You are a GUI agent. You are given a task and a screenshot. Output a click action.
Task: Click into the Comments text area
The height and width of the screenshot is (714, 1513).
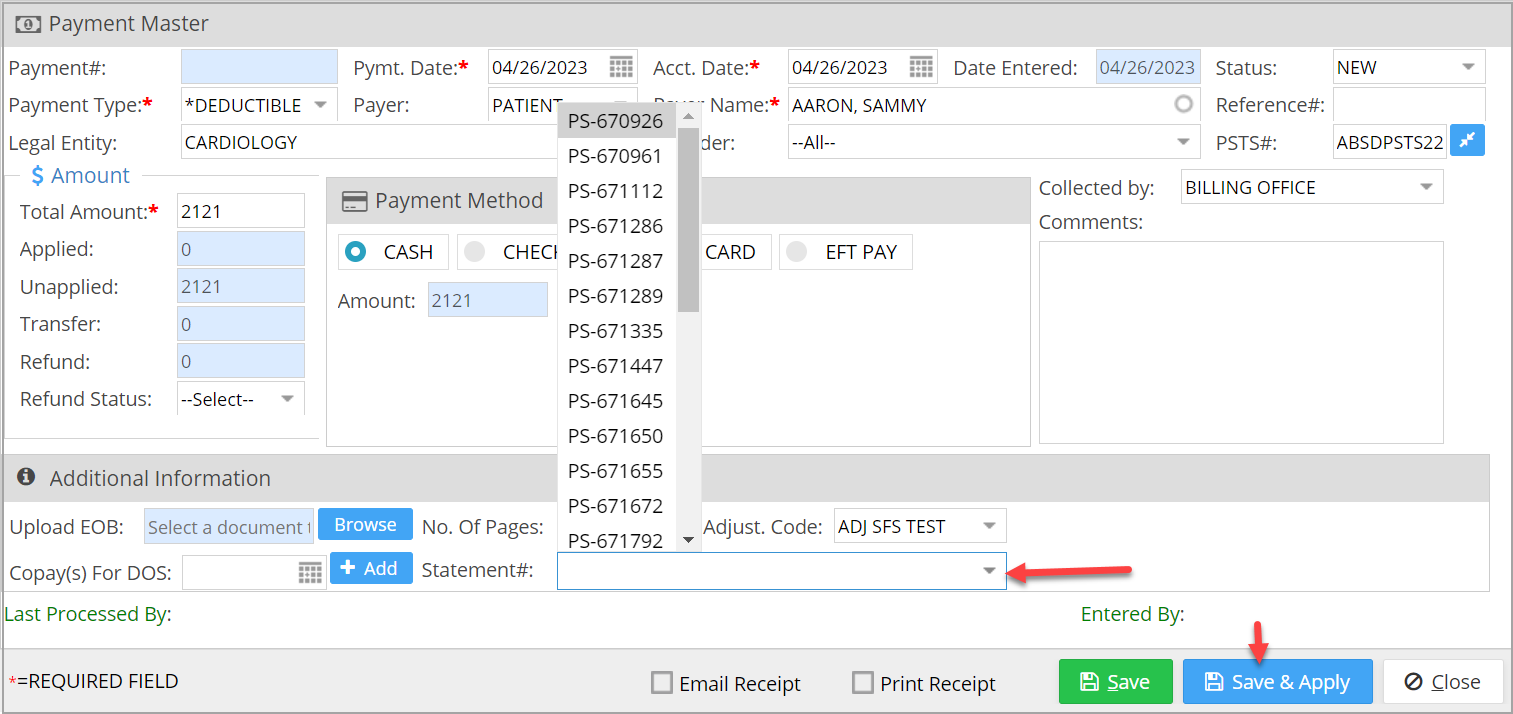[x=1240, y=341]
